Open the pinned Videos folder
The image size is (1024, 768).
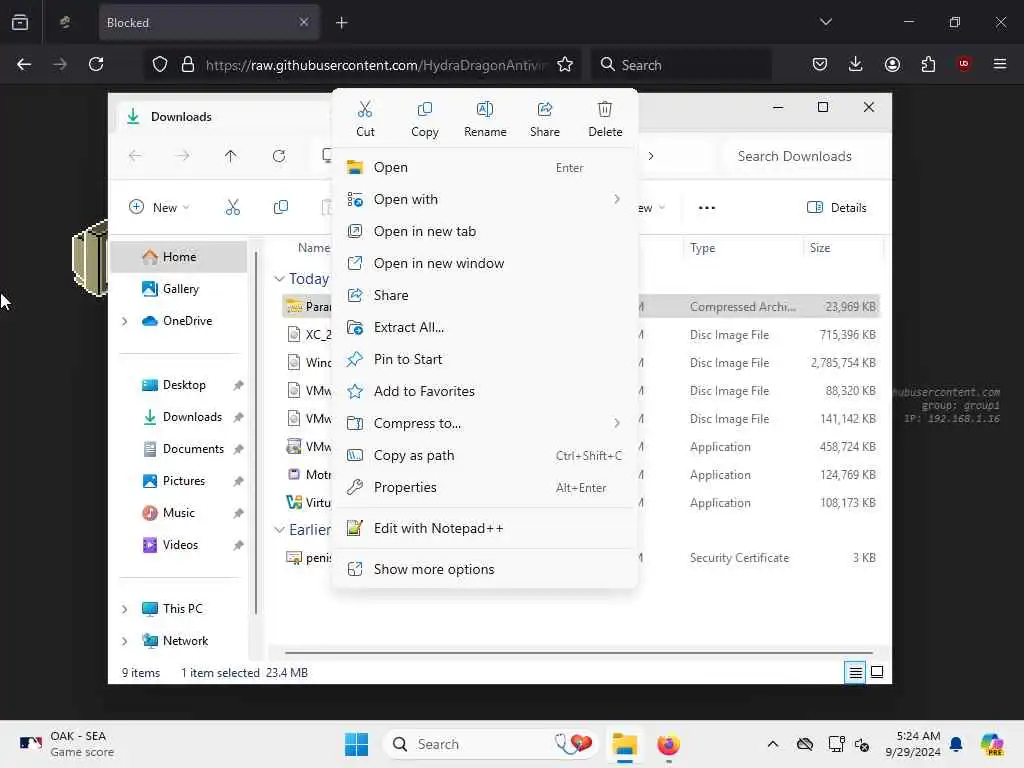[x=179, y=545]
